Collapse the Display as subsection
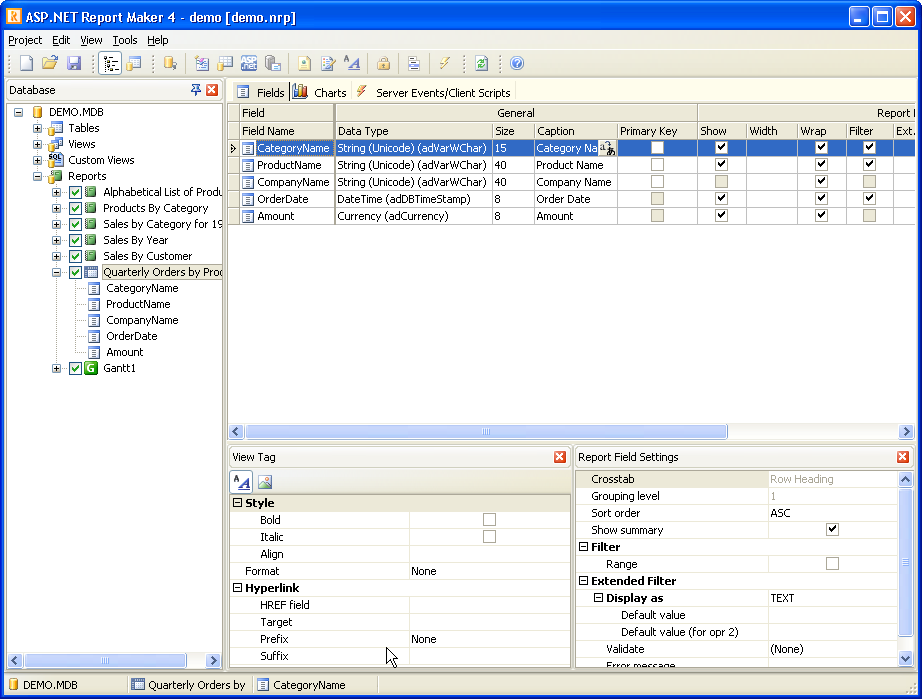This screenshot has width=922, height=699. click(x=599, y=598)
